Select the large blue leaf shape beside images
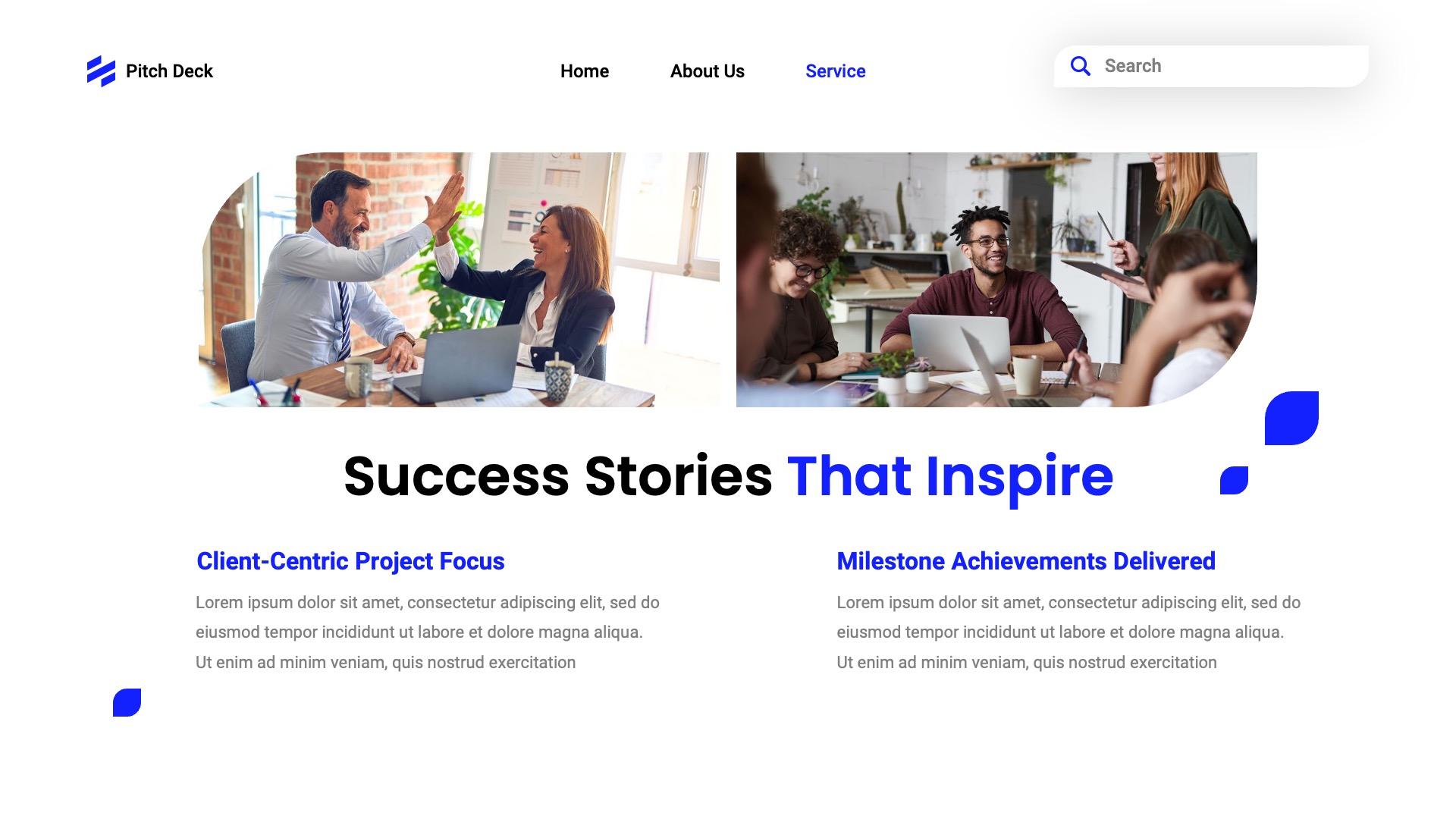1456x819 pixels. (x=1291, y=418)
